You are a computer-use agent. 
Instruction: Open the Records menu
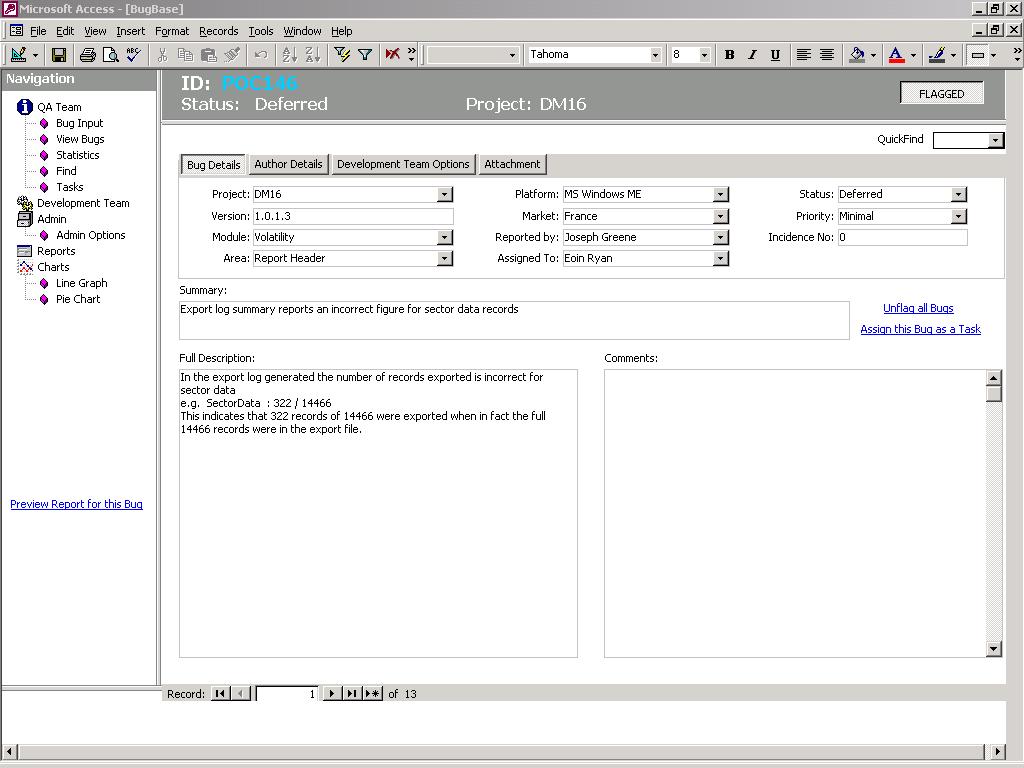(x=218, y=31)
